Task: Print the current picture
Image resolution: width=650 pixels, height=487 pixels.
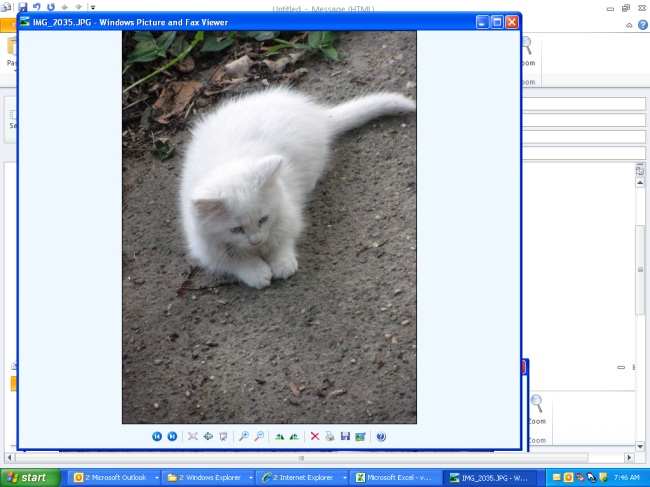Action: (330, 436)
